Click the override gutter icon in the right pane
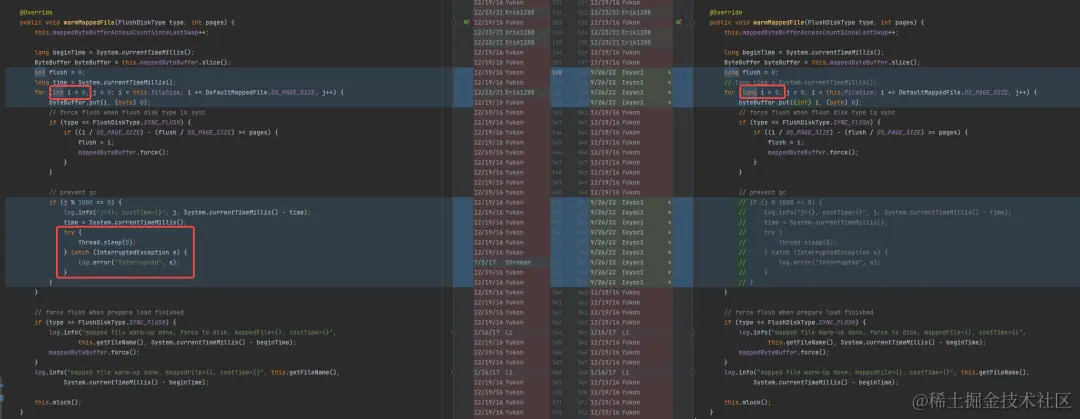 (x=679, y=22)
